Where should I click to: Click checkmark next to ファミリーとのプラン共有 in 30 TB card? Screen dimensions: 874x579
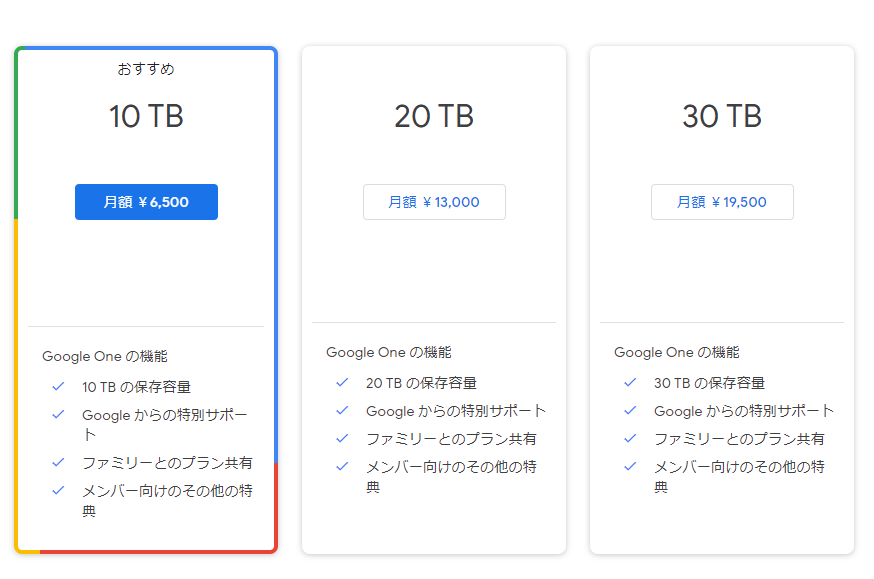(x=630, y=438)
